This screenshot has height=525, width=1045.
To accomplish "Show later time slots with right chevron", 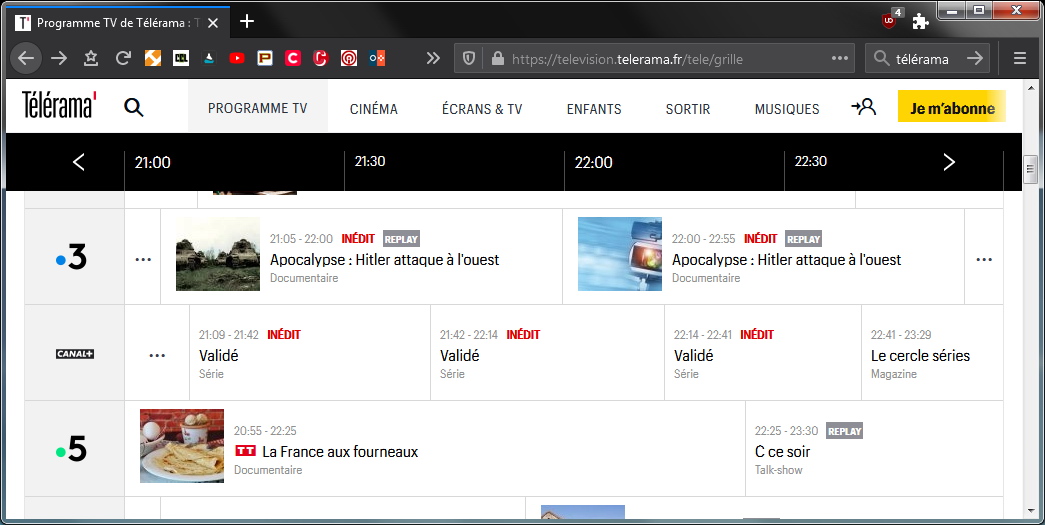I will (x=949, y=162).
